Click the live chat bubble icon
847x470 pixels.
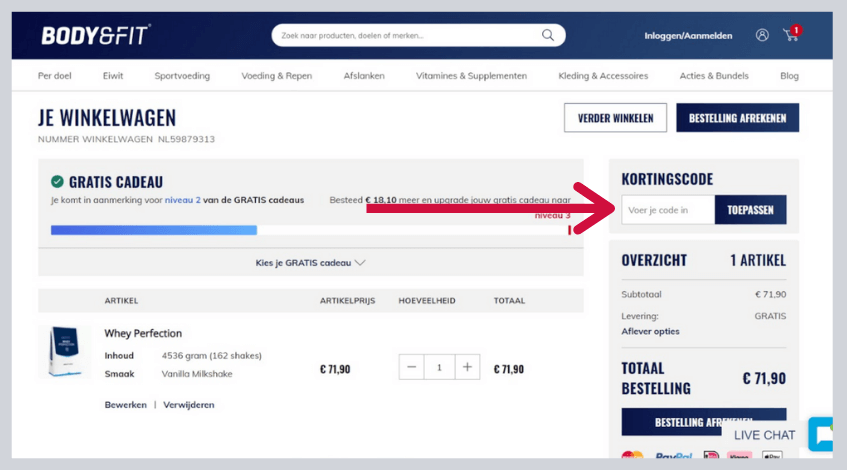pyautogui.click(x=822, y=435)
